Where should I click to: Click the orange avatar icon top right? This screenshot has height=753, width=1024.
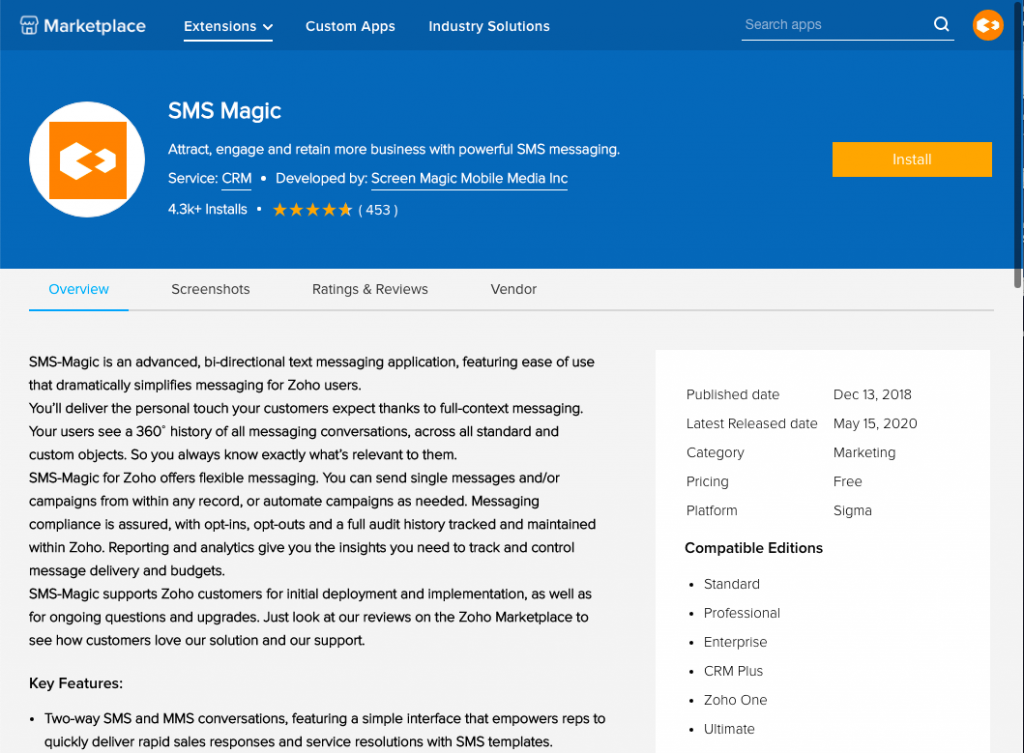click(x=987, y=25)
